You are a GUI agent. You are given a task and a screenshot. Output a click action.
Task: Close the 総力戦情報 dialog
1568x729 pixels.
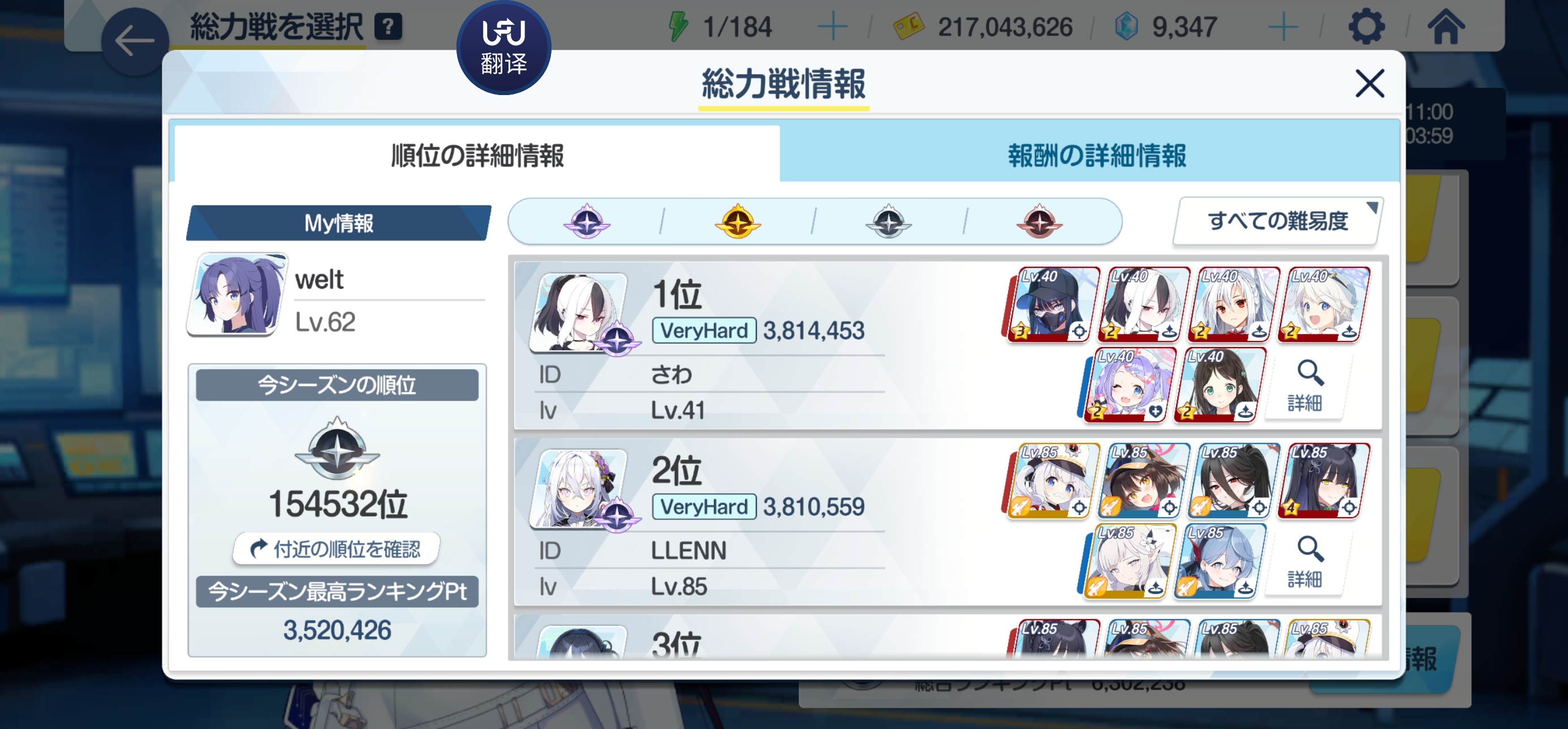tap(1369, 83)
